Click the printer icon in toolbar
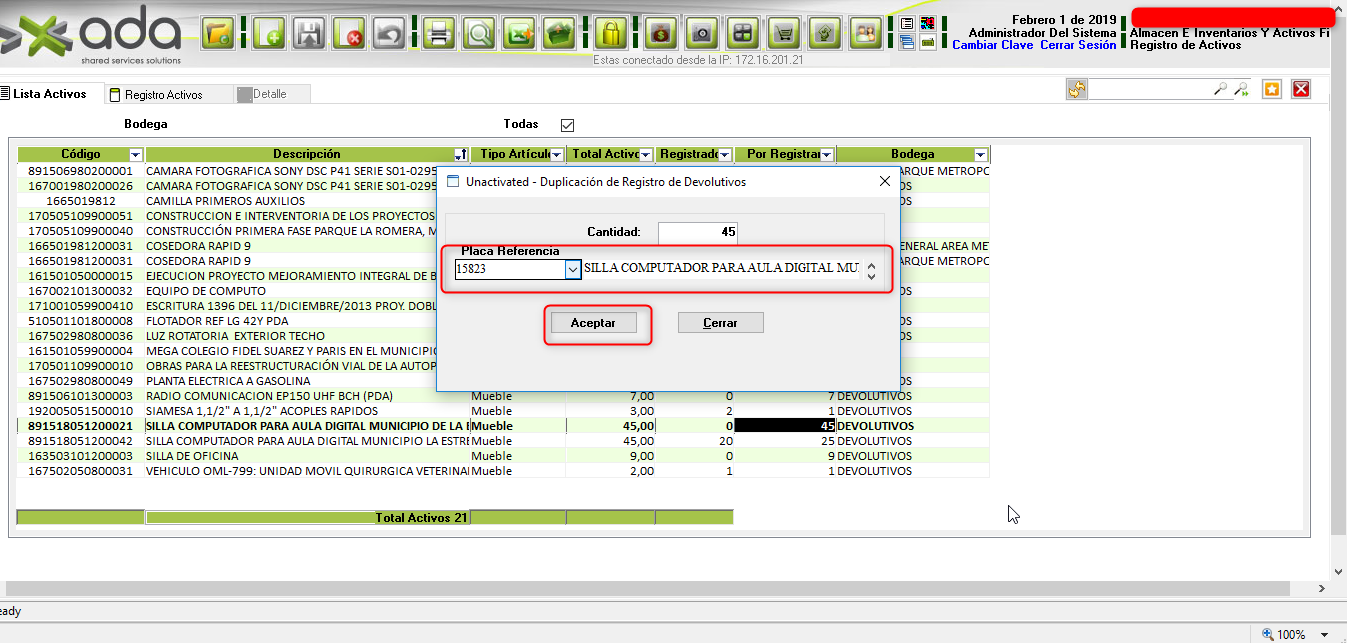 point(438,34)
